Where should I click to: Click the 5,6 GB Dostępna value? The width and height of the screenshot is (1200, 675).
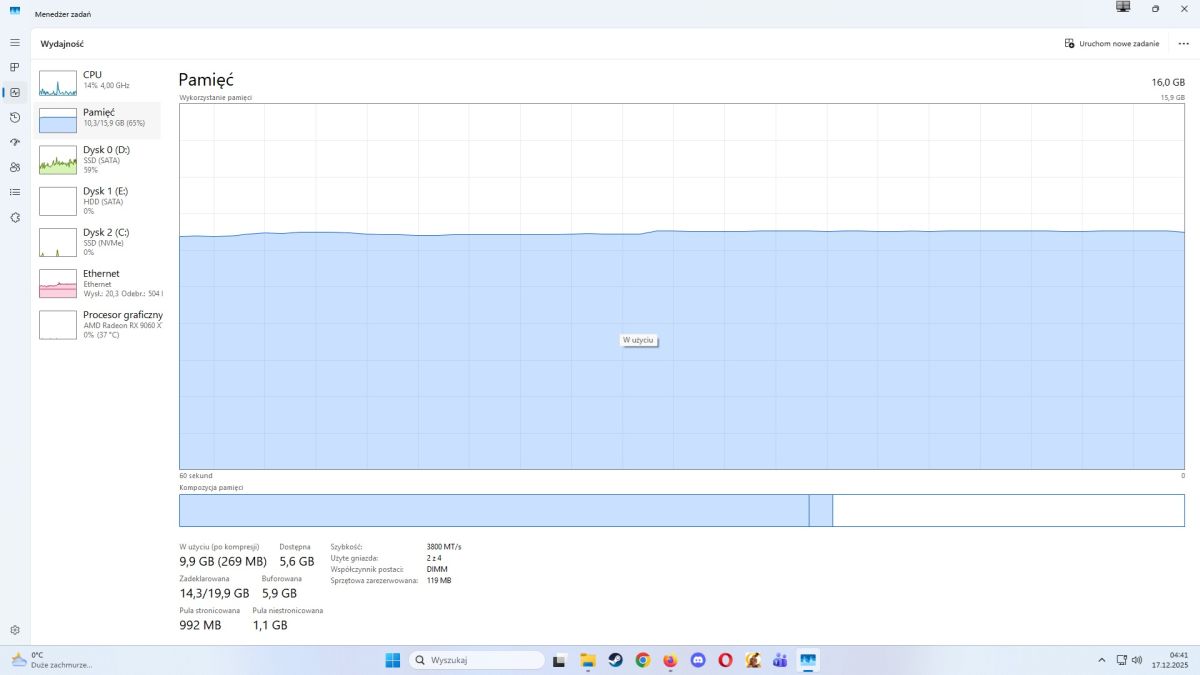297,562
